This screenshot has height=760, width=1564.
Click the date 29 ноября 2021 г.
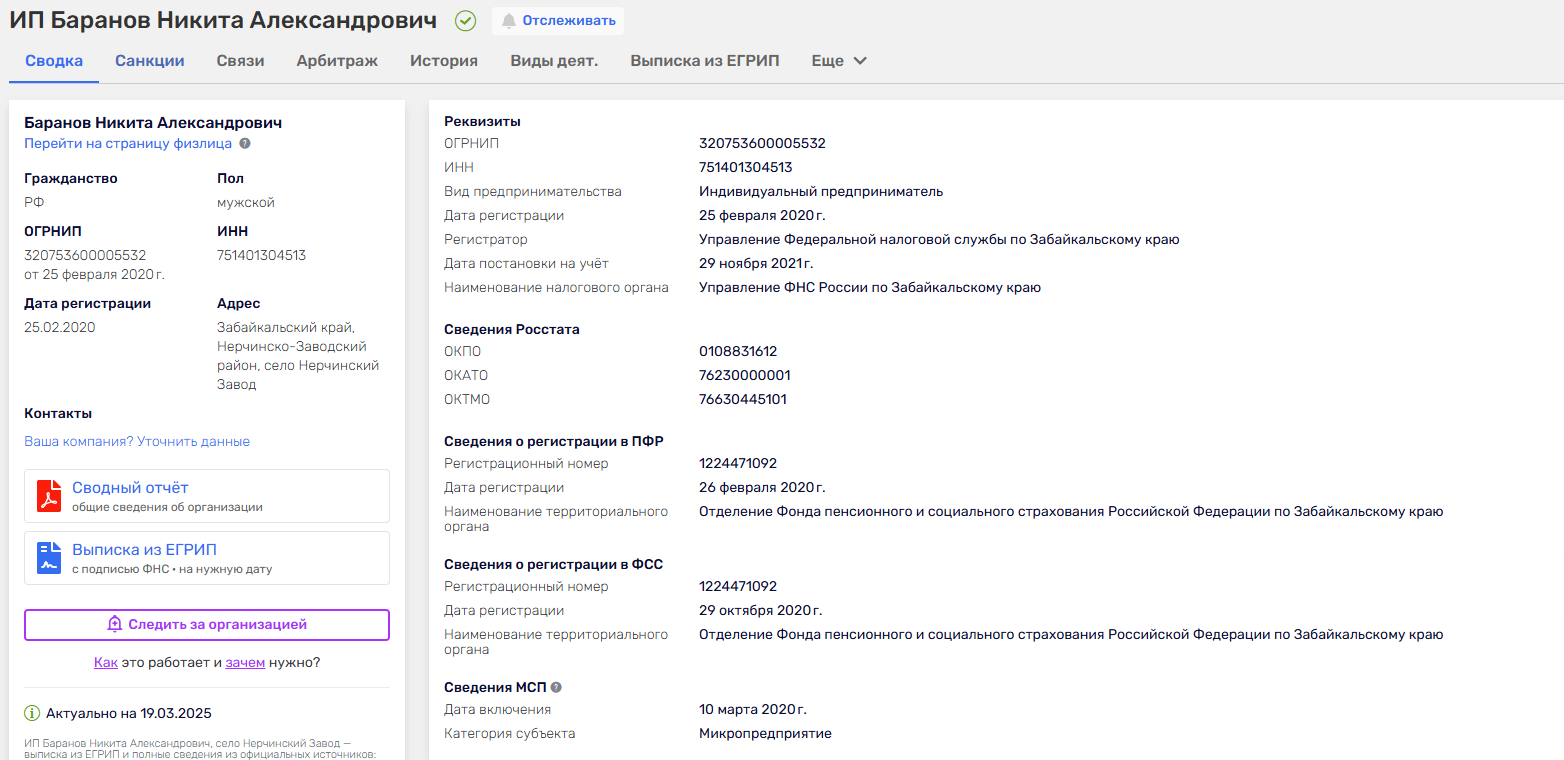click(x=756, y=264)
